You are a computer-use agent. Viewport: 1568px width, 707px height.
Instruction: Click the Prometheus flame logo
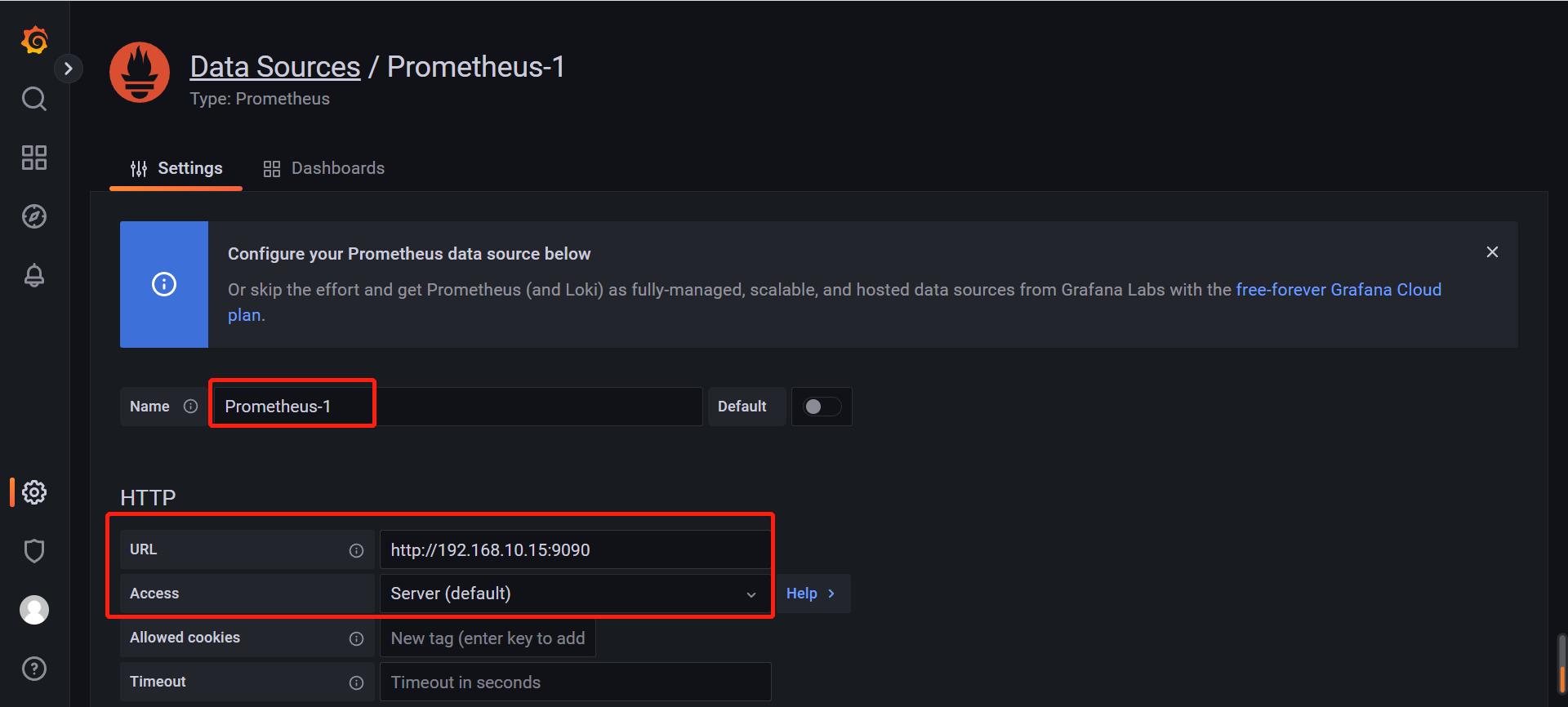pos(140,72)
